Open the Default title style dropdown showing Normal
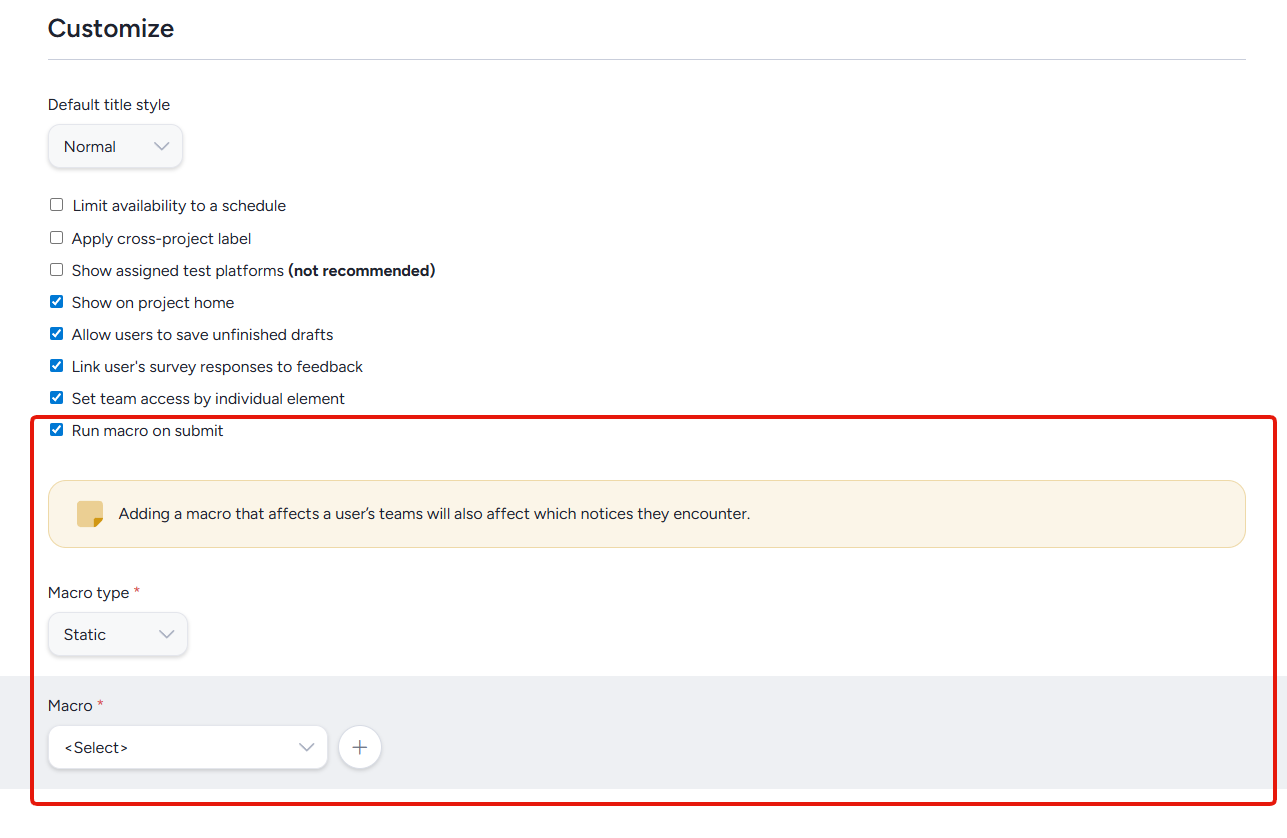The image size is (1287, 838). tap(115, 147)
